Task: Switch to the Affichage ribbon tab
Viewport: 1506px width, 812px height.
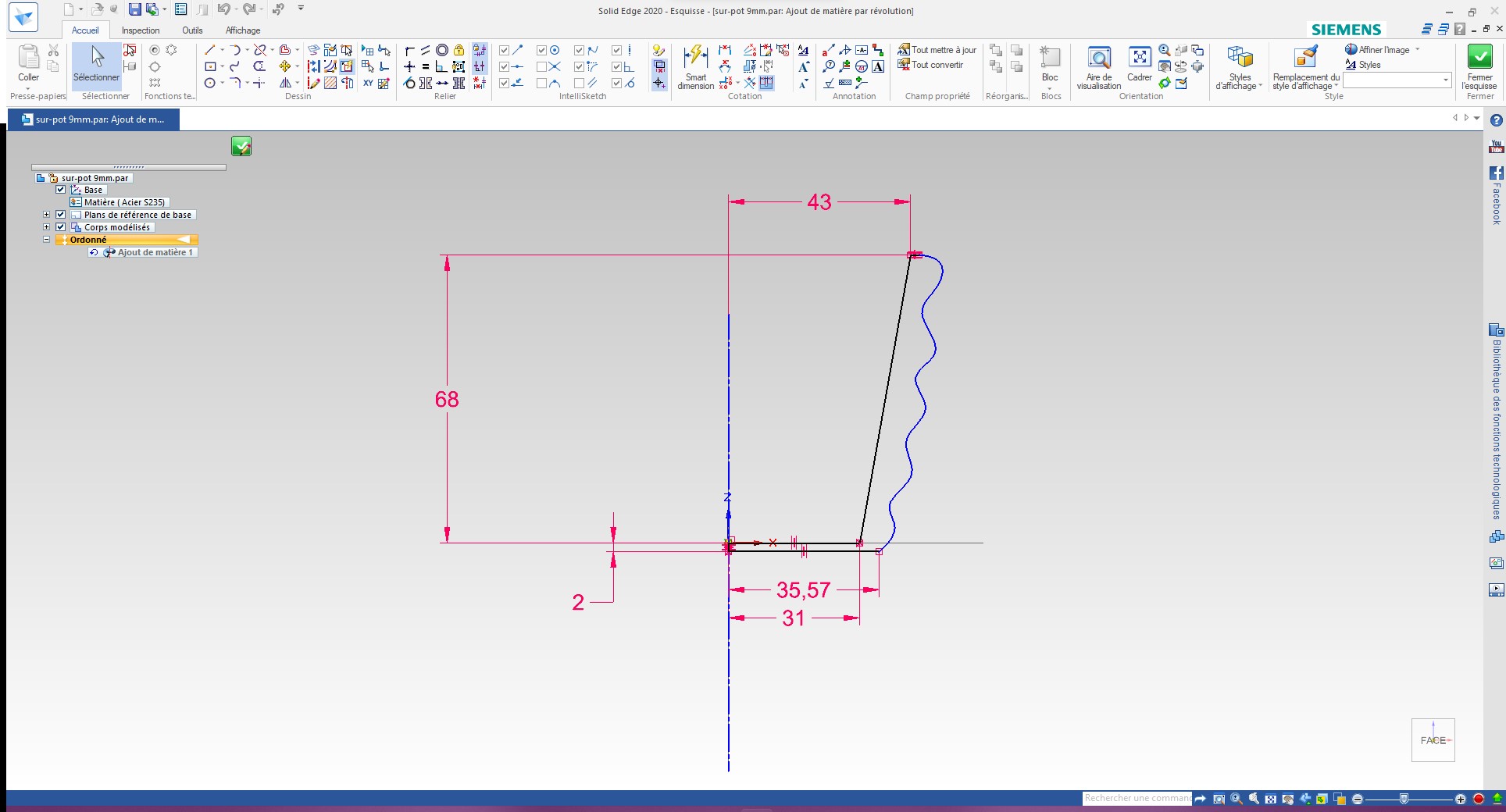Action: [x=243, y=30]
